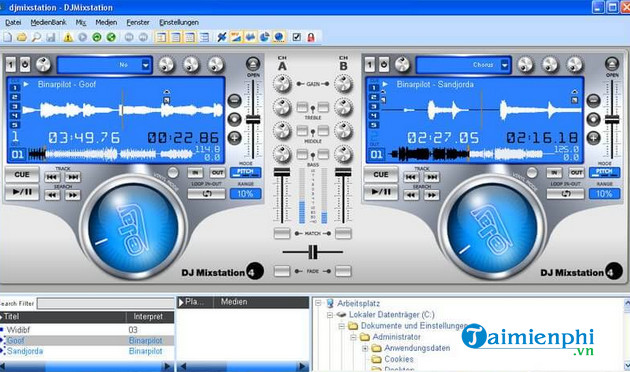Toggle the vinyl mode button on deck A
The width and height of the screenshot is (630, 372).
[173, 173]
